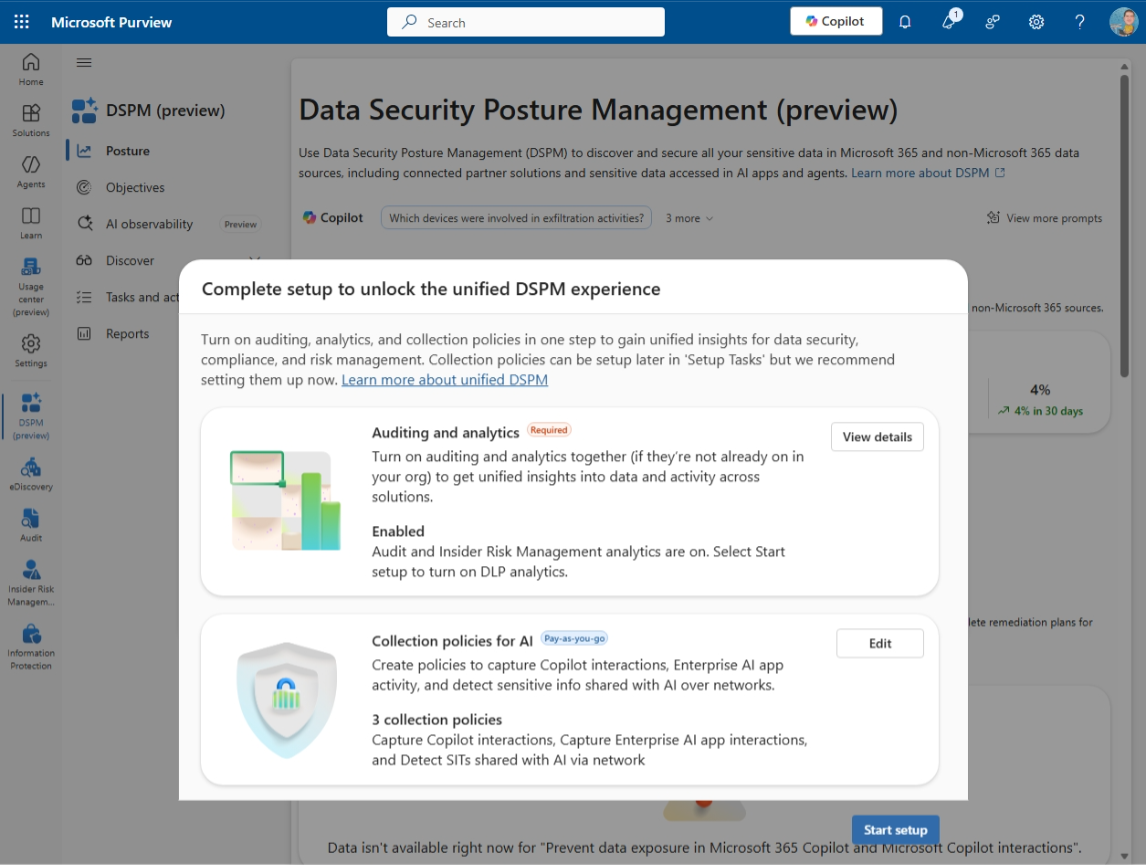
Task: Open the Audit solution icon
Action: 31,524
